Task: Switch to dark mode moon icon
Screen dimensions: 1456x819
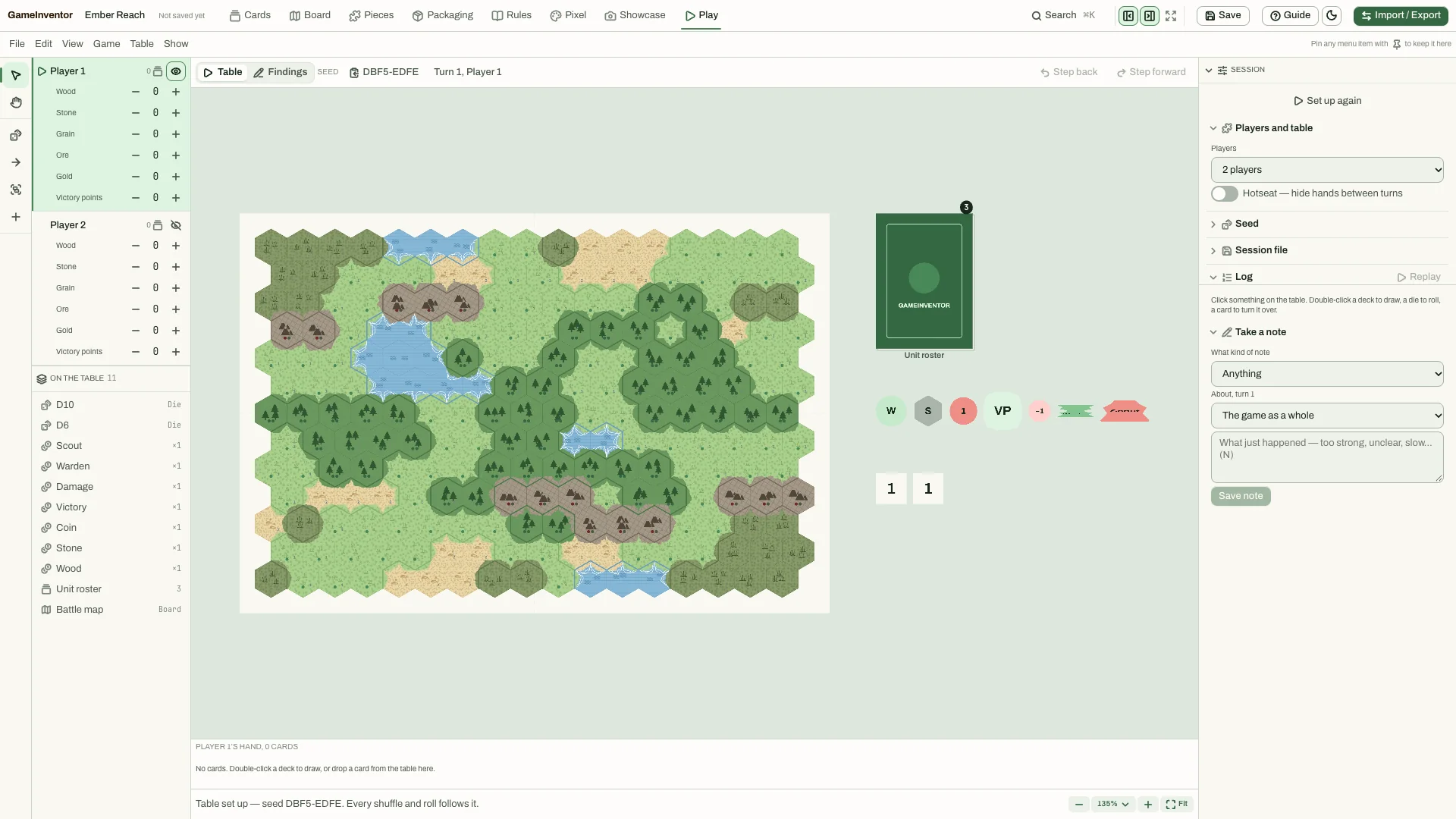Action: point(1332,15)
